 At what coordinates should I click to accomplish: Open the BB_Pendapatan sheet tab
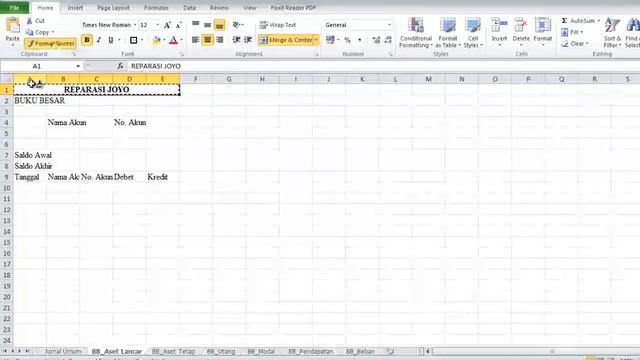311,351
